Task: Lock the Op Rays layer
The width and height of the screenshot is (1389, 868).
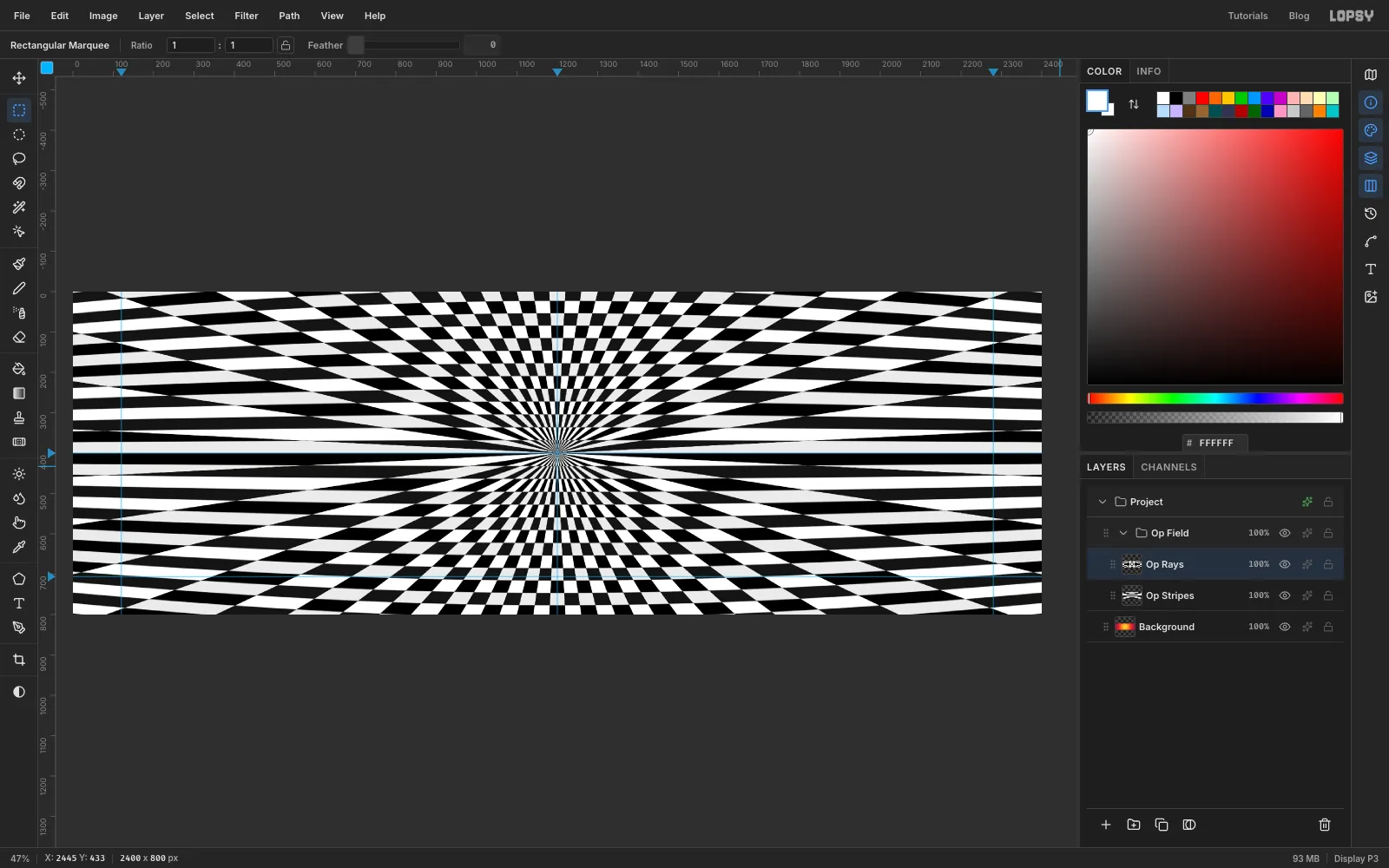Action: coord(1328,564)
